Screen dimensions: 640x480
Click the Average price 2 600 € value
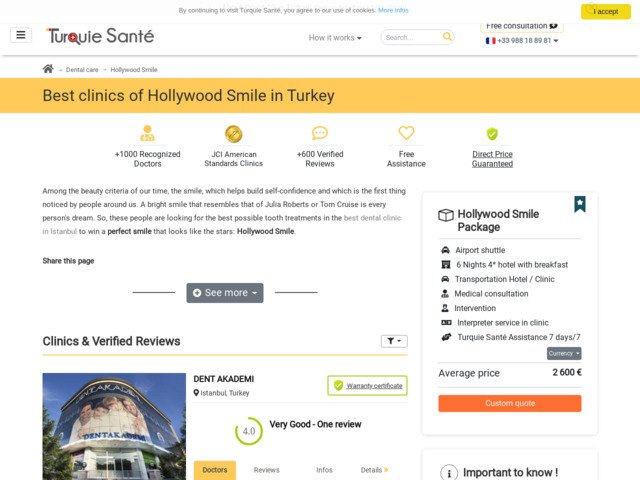(567, 372)
